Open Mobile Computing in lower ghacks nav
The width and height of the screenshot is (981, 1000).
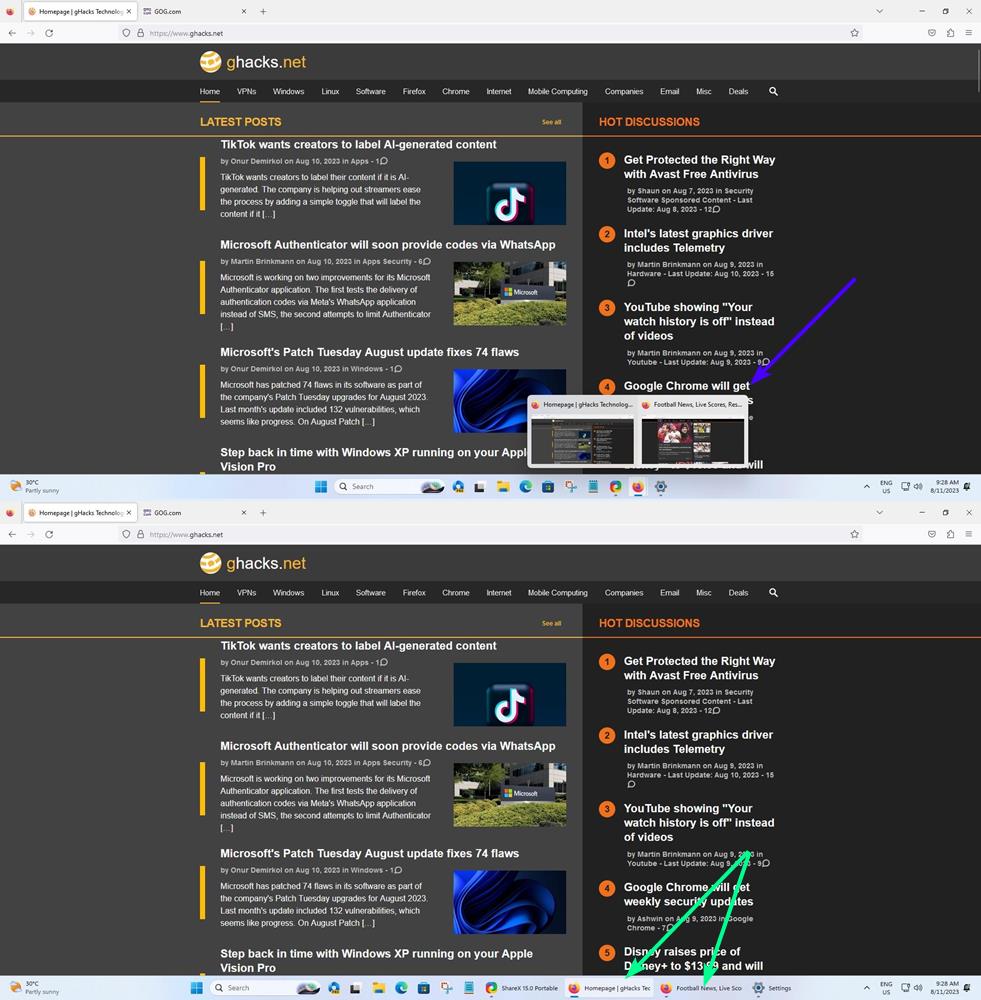(557, 592)
